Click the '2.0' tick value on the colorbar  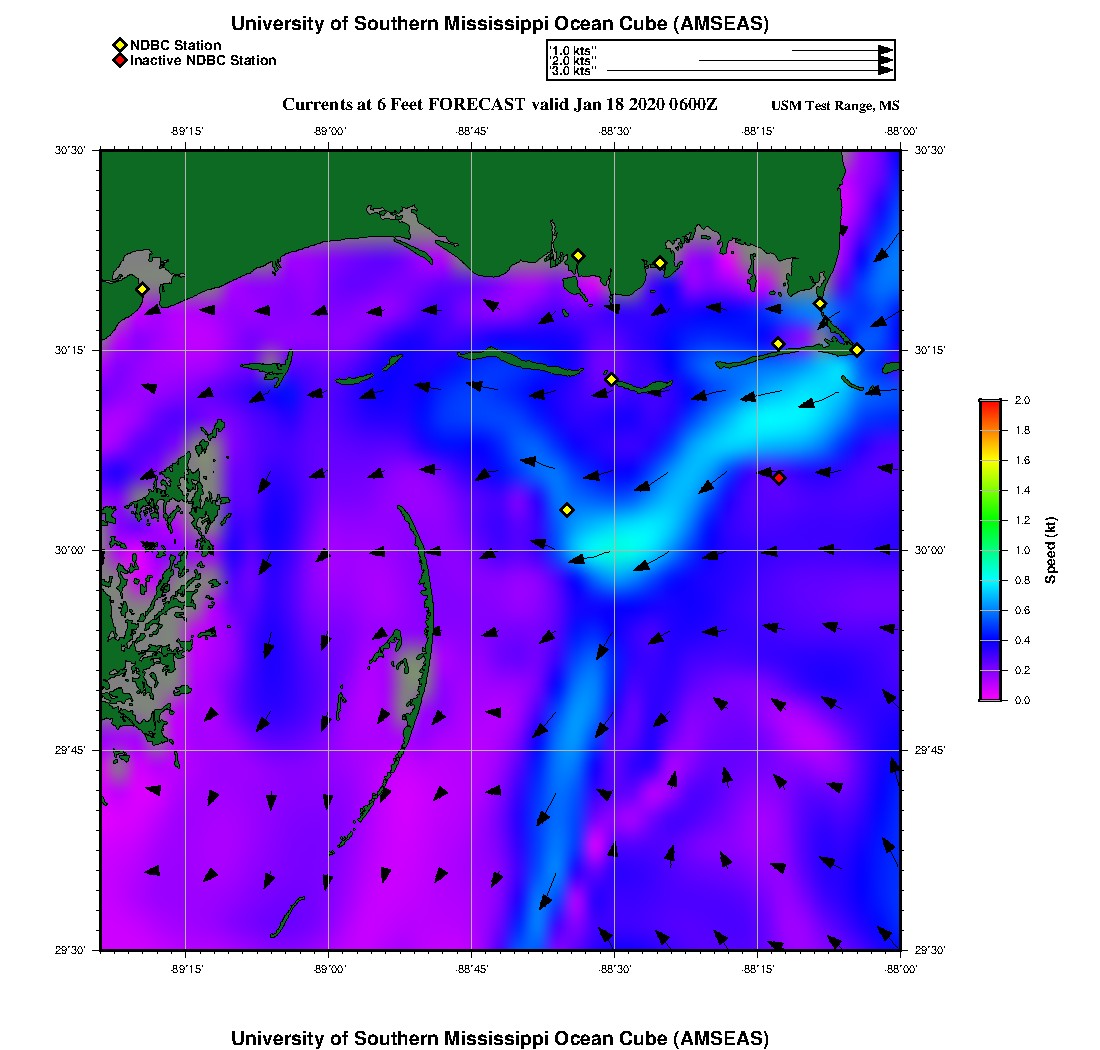pyautogui.click(x=1022, y=401)
